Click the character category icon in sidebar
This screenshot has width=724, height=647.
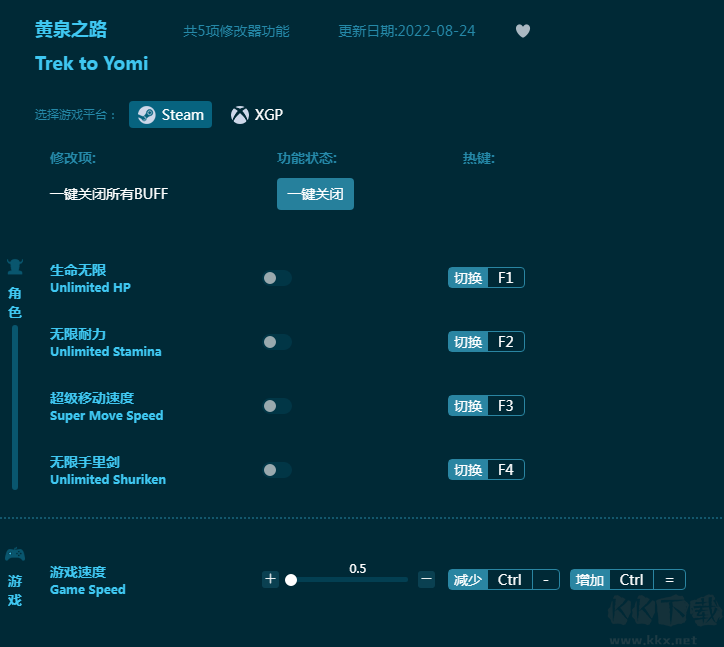click(x=15, y=267)
